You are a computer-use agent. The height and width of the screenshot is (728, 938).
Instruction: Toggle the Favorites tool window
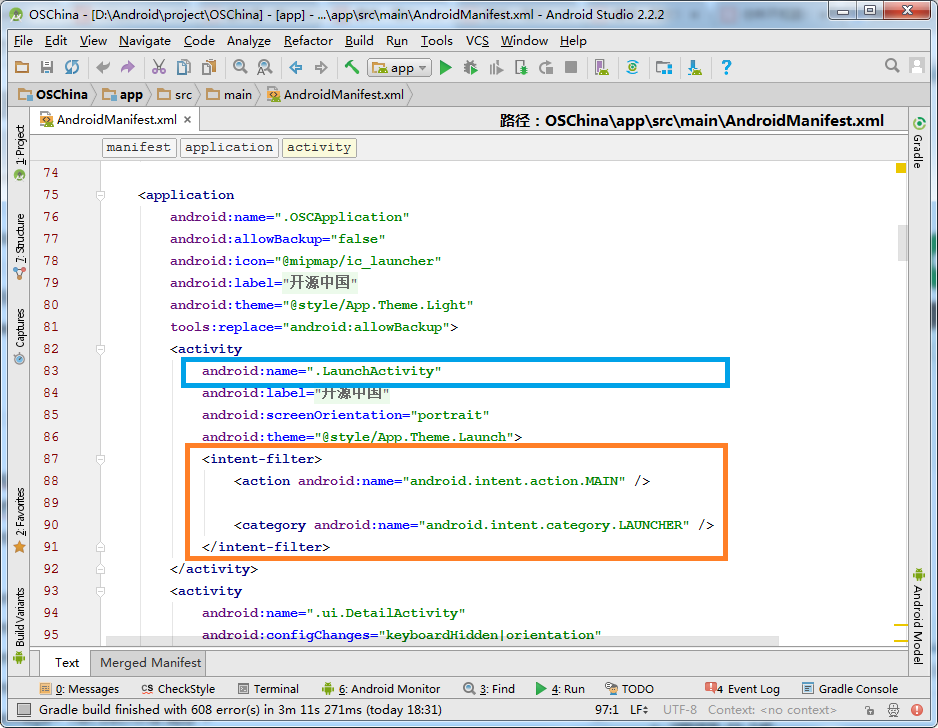coord(20,520)
